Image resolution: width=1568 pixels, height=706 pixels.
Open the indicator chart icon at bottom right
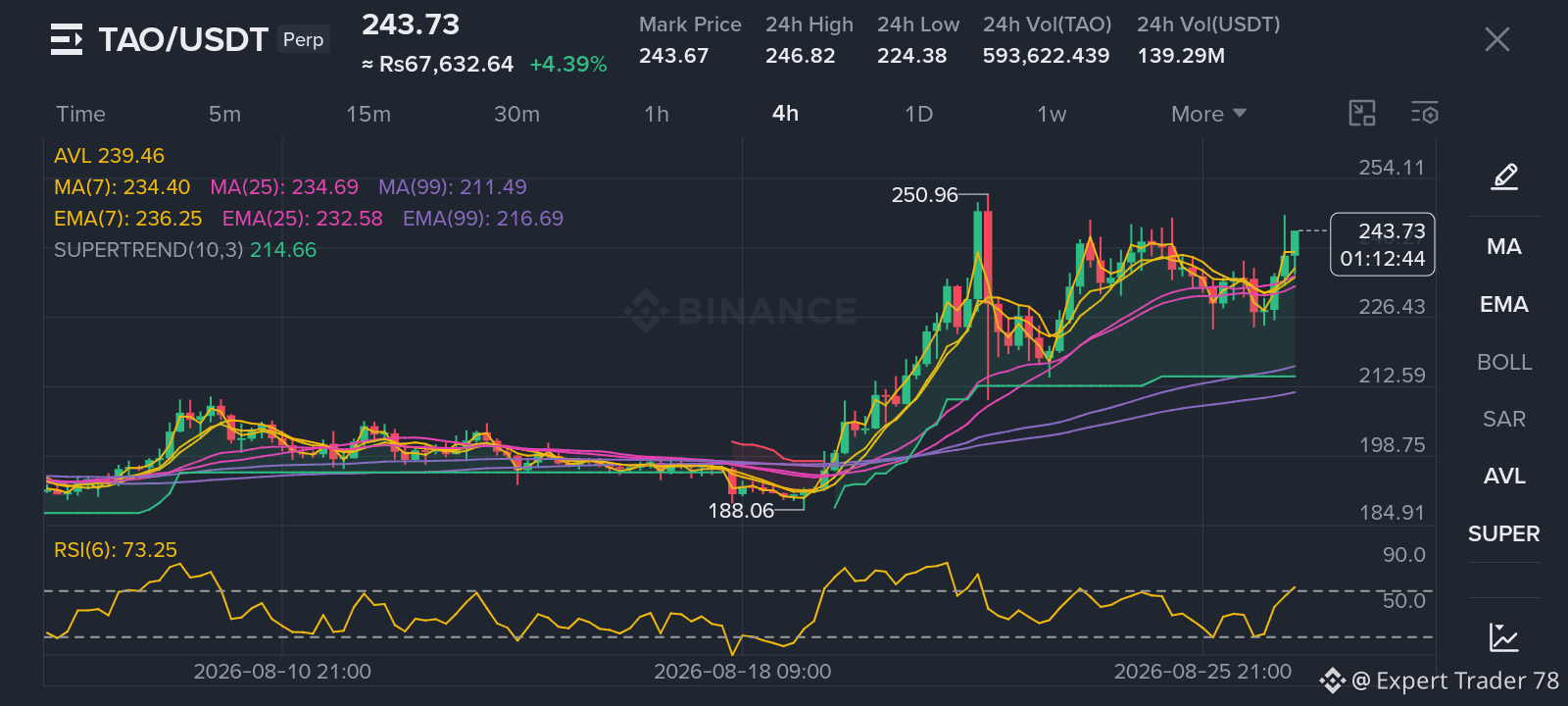[x=1504, y=637]
